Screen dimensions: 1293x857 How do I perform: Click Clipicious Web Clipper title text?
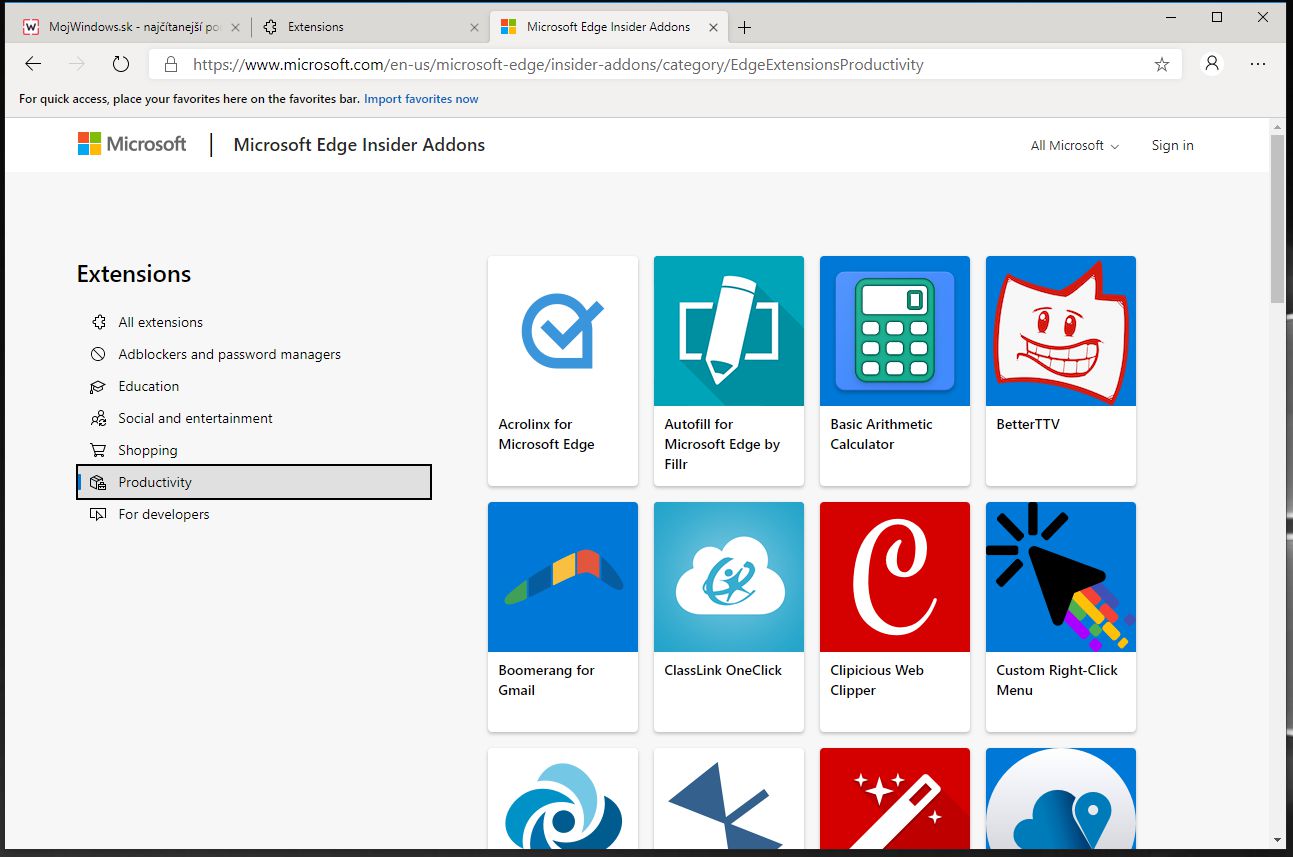coord(877,680)
